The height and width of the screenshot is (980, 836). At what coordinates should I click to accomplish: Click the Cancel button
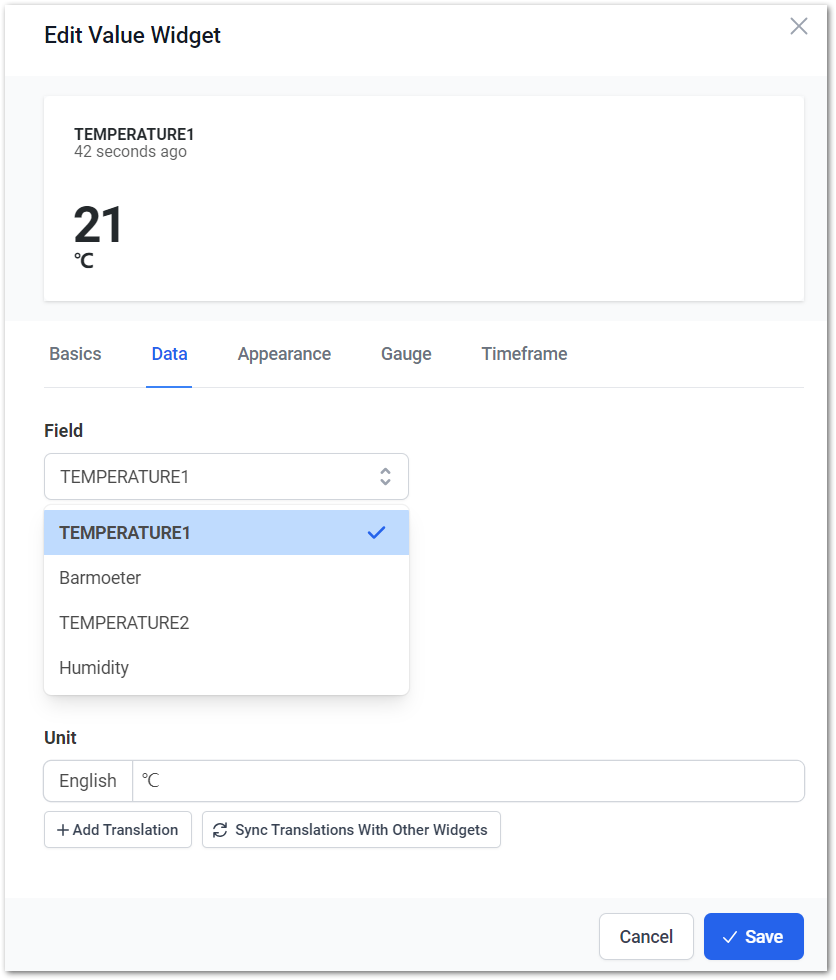646,936
